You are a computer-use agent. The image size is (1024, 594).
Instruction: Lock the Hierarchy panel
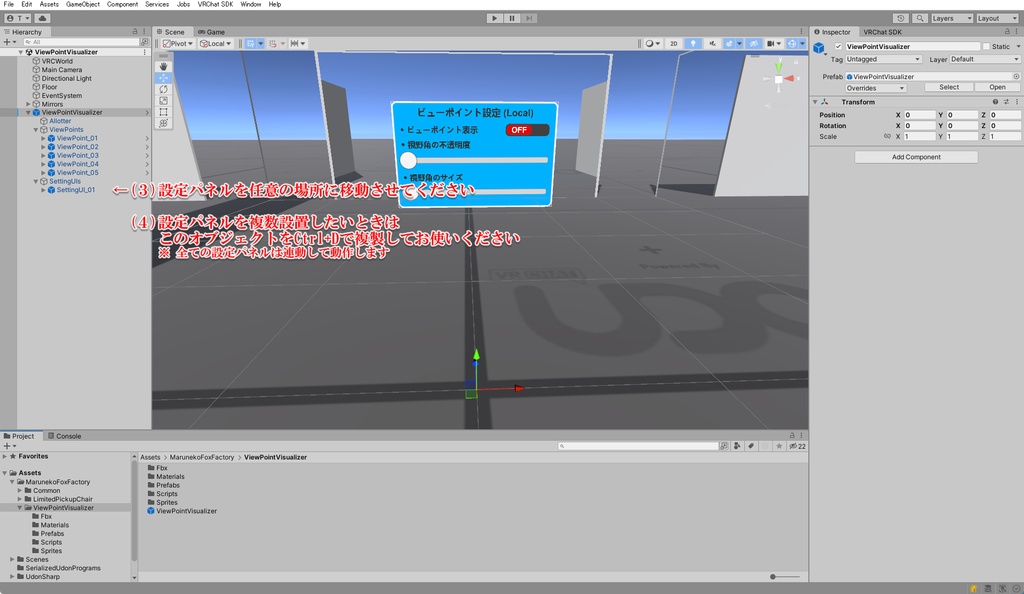(x=135, y=31)
